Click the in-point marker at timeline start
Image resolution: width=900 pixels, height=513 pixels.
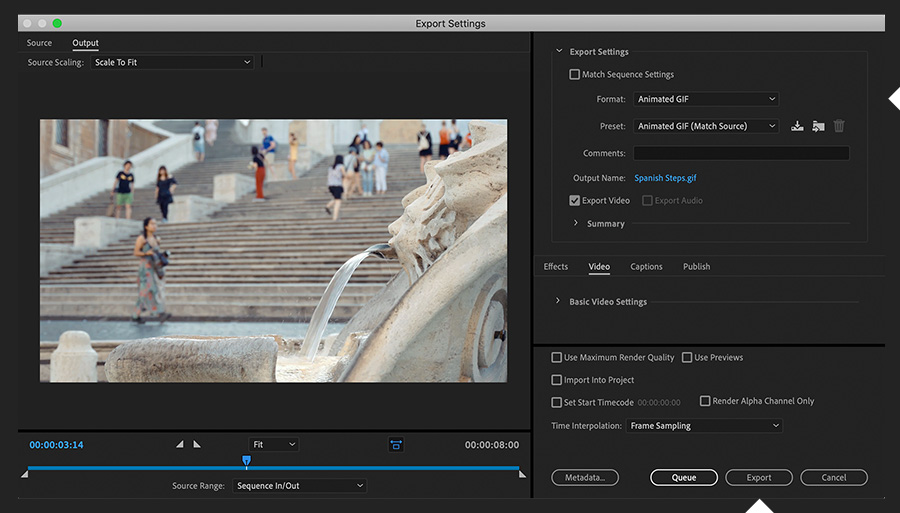pos(25,474)
